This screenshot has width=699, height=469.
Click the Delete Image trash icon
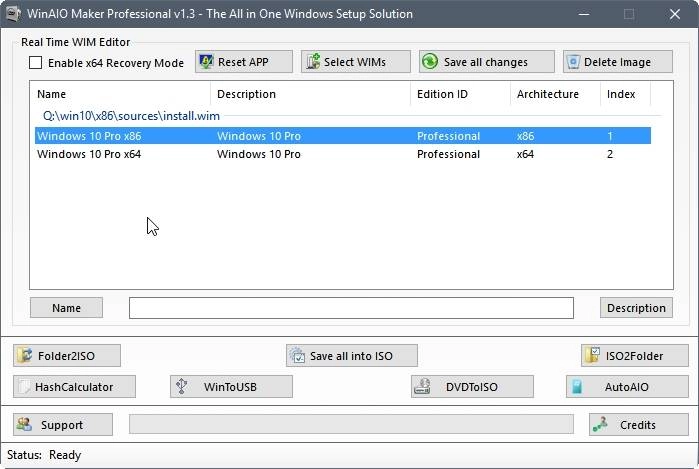pos(573,62)
